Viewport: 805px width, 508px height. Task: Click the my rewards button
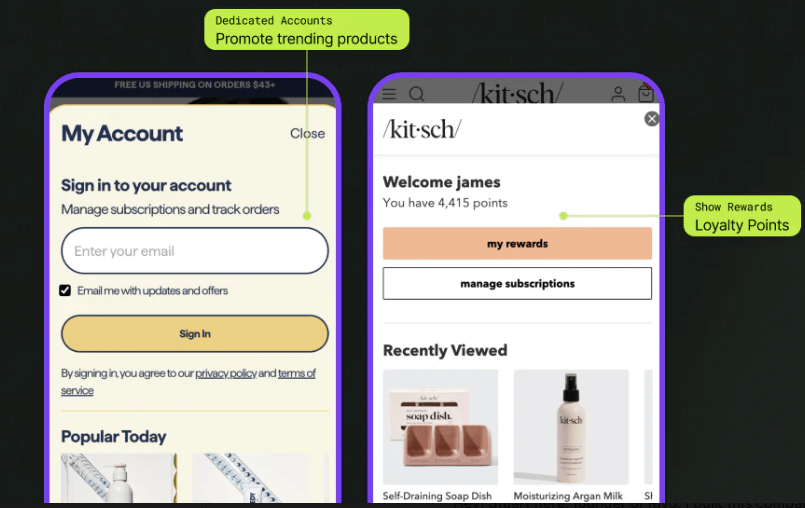(x=517, y=243)
